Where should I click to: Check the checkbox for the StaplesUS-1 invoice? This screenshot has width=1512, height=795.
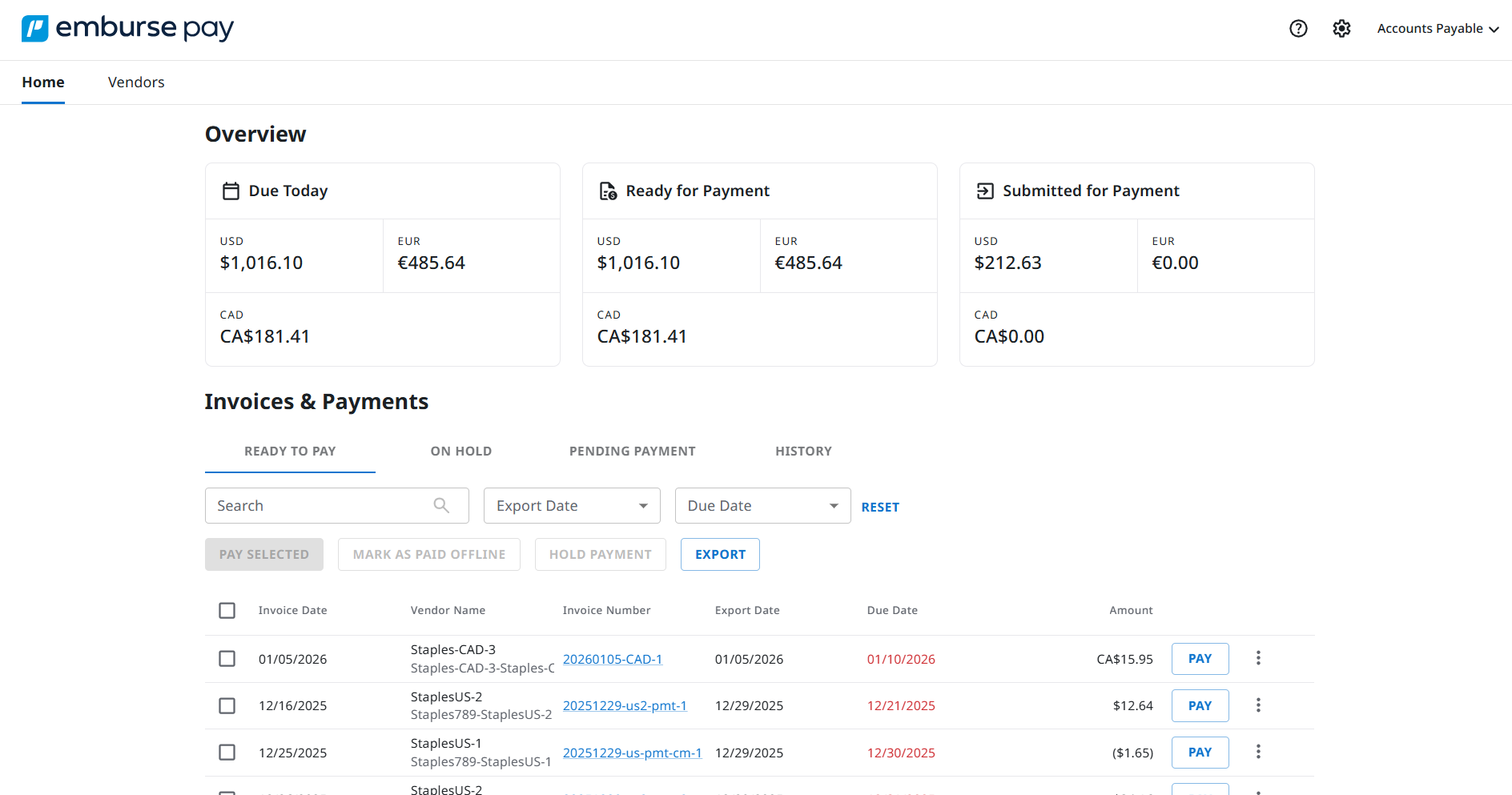pos(227,752)
